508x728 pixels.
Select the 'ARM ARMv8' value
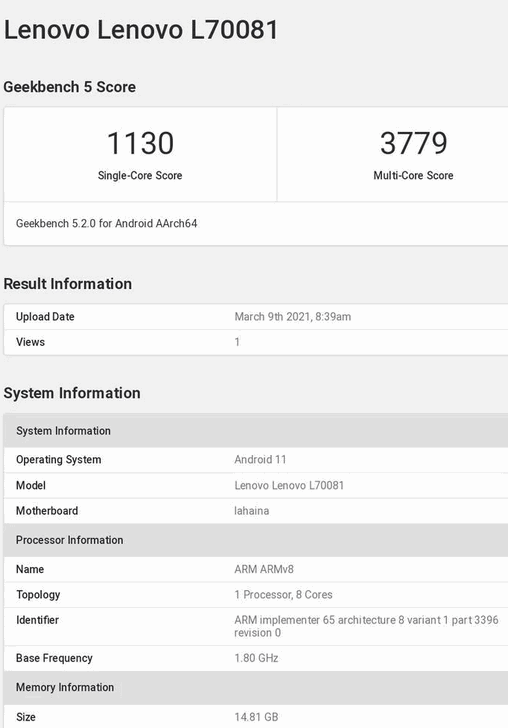(x=264, y=569)
